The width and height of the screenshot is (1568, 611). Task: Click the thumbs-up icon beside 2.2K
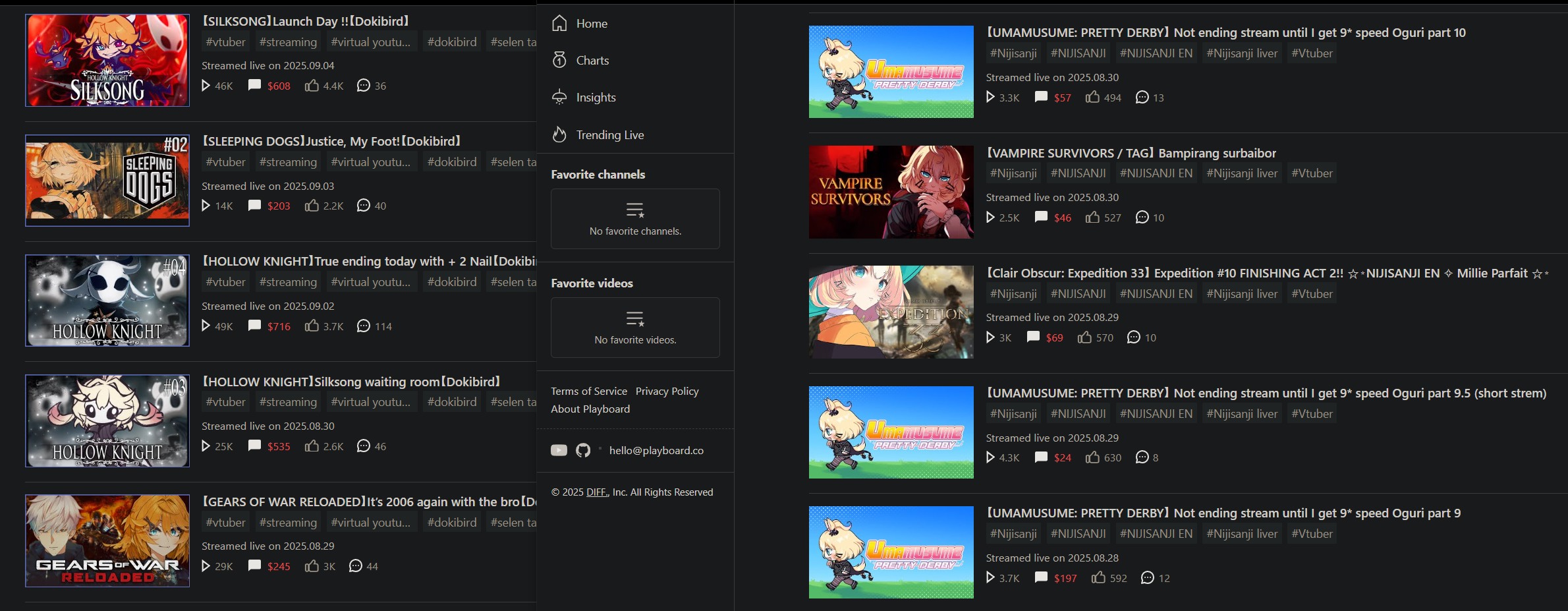tap(312, 205)
